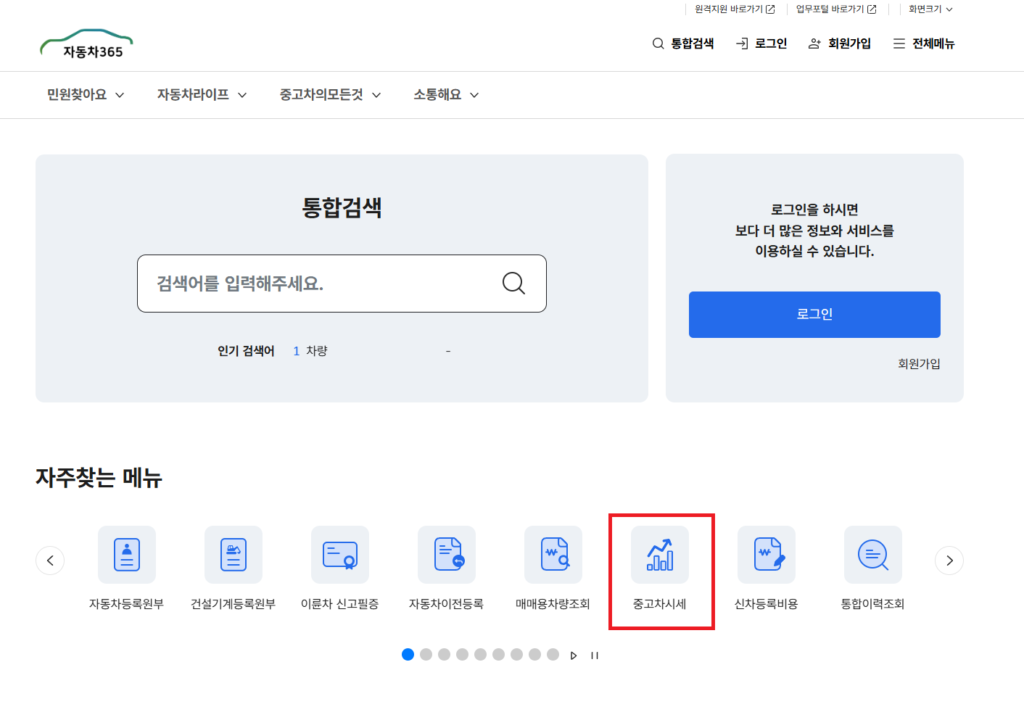The image size is (1024, 707).
Task: Expand the 민원찾아요 menu
Action: click(x=85, y=95)
